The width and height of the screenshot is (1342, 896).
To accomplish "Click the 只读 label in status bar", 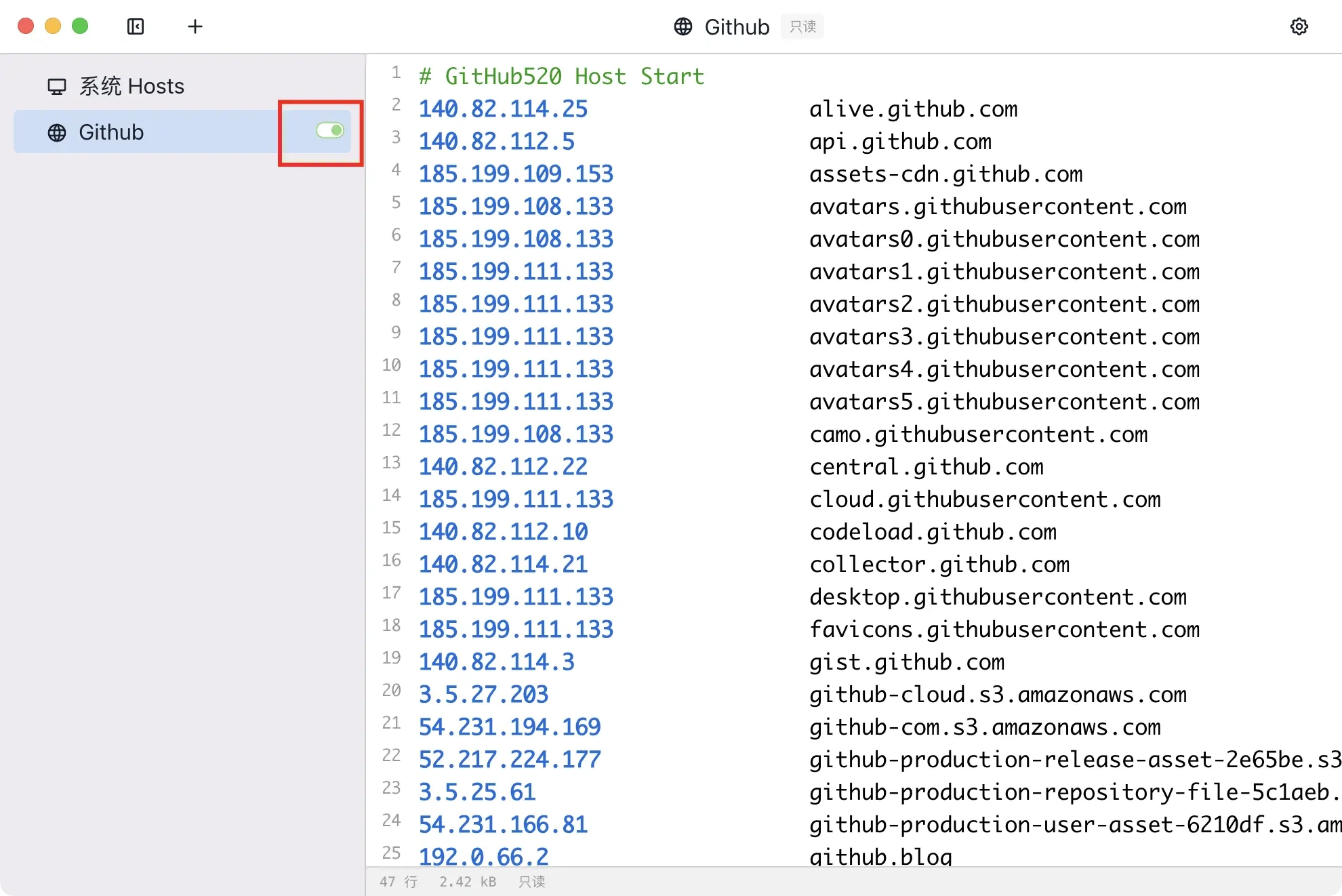I will [532, 882].
